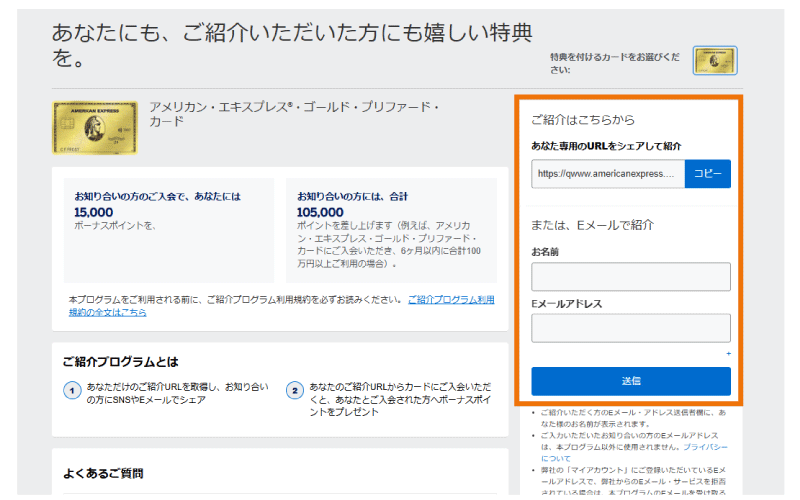Click the お知り合いの方のご入会で、あなたには text
800x500 pixels.
157,196
